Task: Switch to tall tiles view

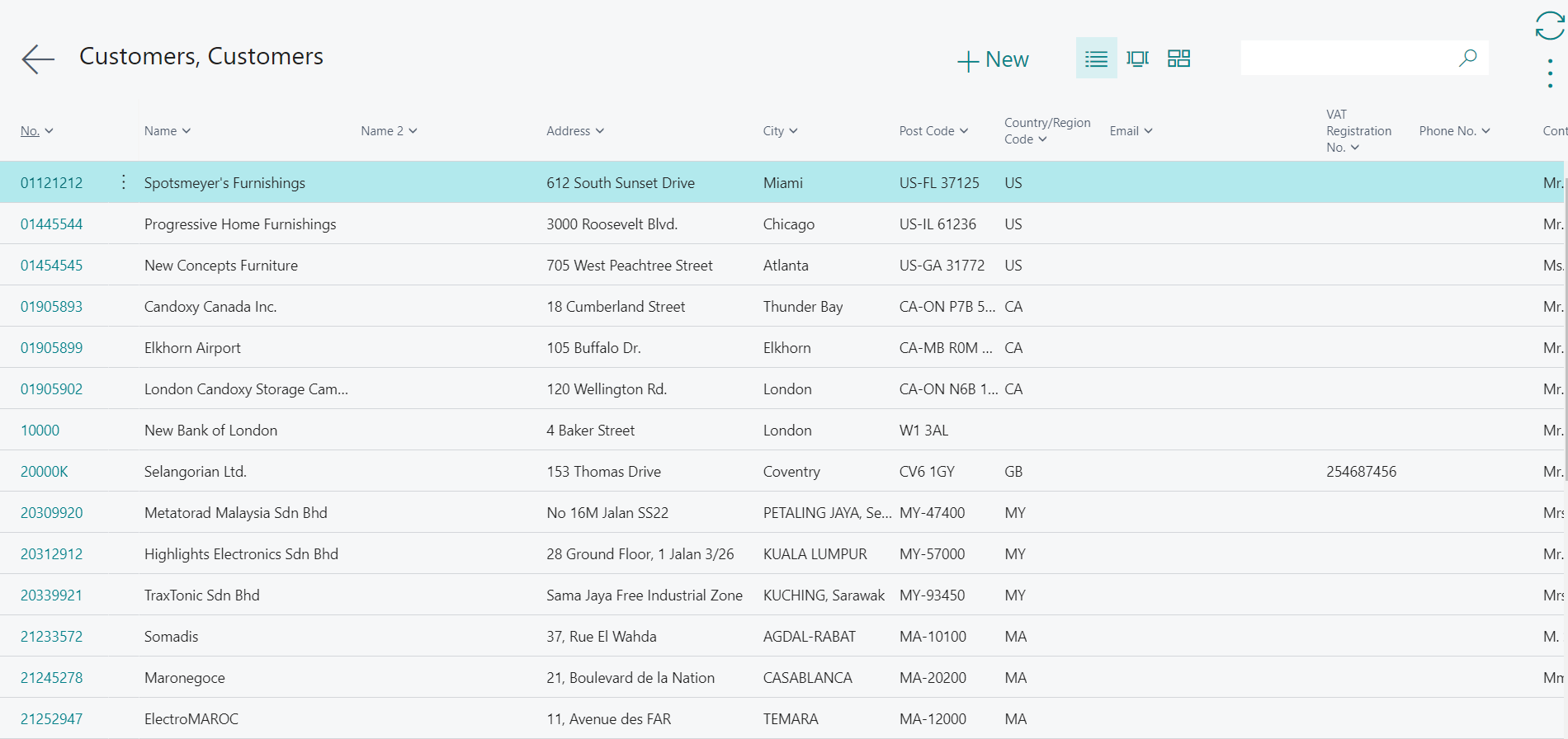Action: coord(1137,59)
